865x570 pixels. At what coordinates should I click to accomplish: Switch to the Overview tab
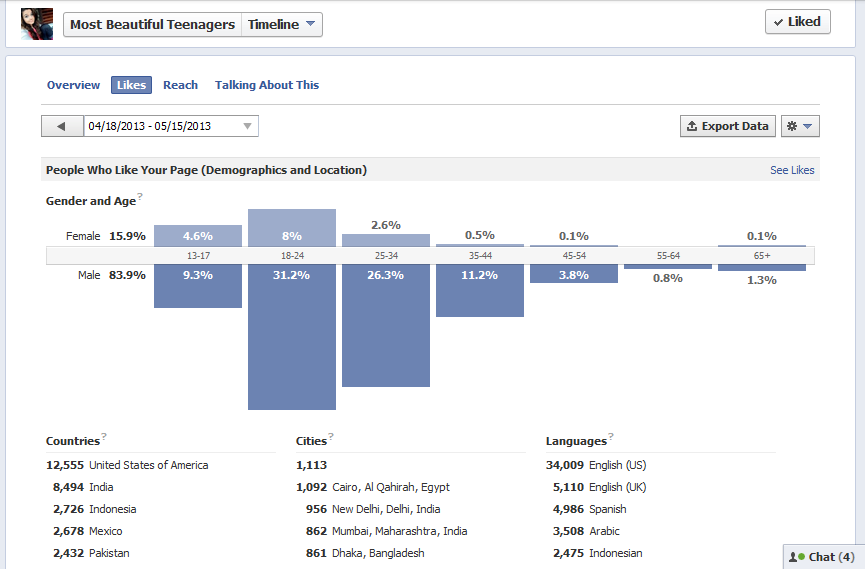[x=73, y=85]
